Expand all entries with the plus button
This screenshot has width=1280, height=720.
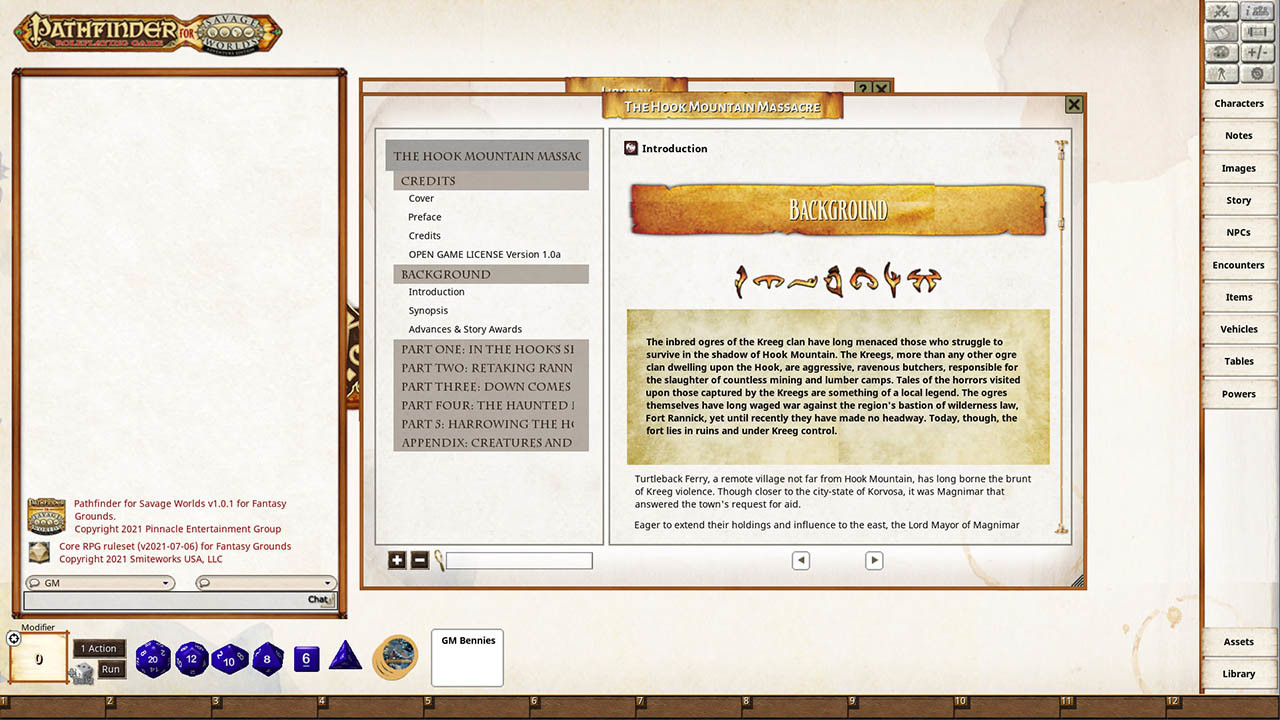tap(397, 560)
